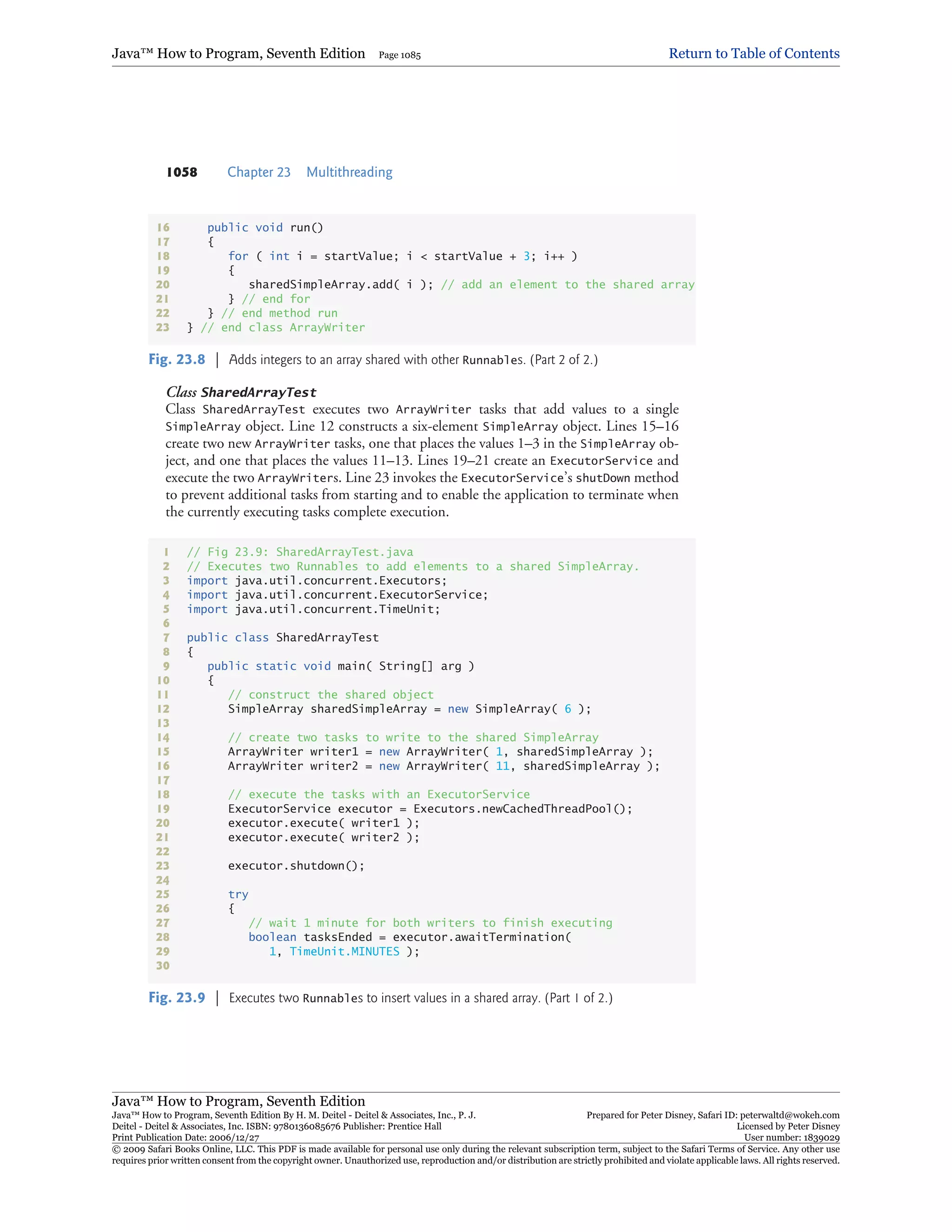Click the executor.shutdown() code line
Image resolution: width=952 pixels, height=1232 pixels.
296,865
